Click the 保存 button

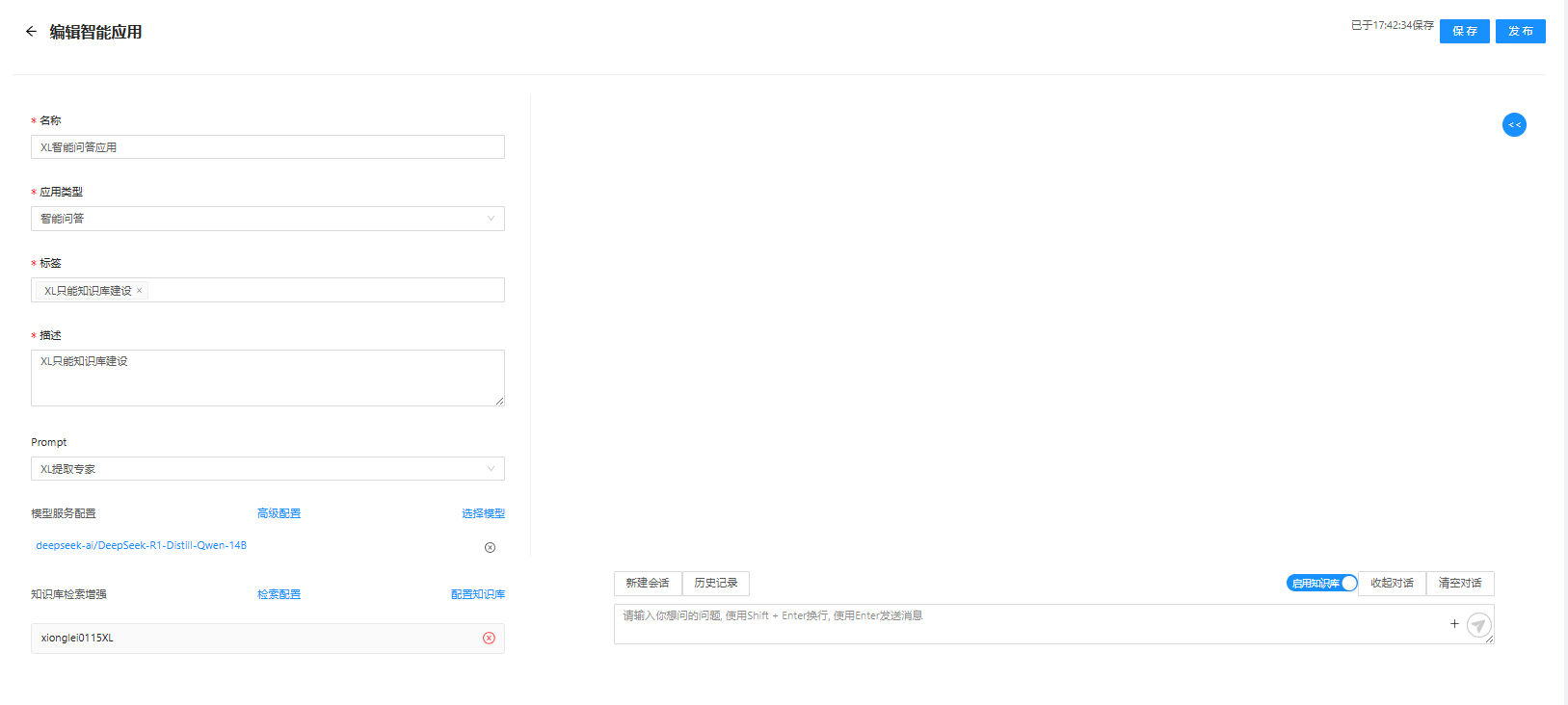click(x=1464, y=32)
